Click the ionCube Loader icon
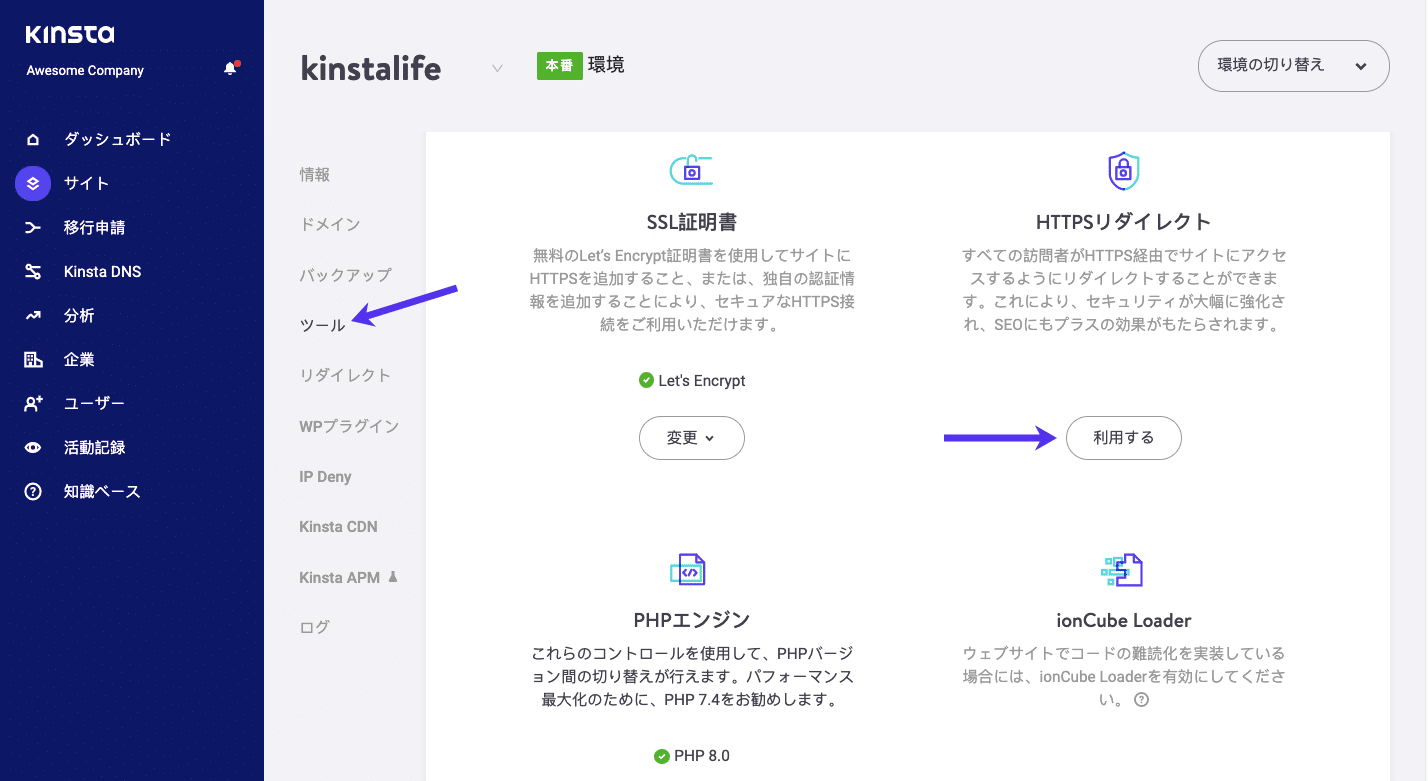The height and width of the screenshot is (781, 1428). [x=1123, y=570]
